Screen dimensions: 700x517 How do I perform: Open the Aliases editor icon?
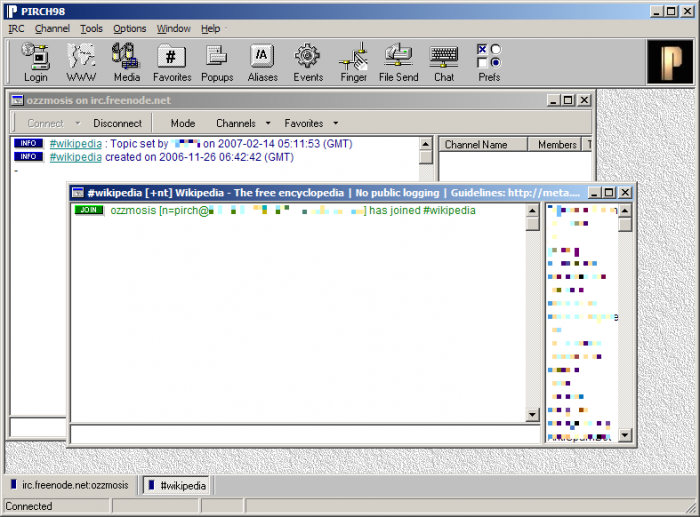(x=262, y=56)
